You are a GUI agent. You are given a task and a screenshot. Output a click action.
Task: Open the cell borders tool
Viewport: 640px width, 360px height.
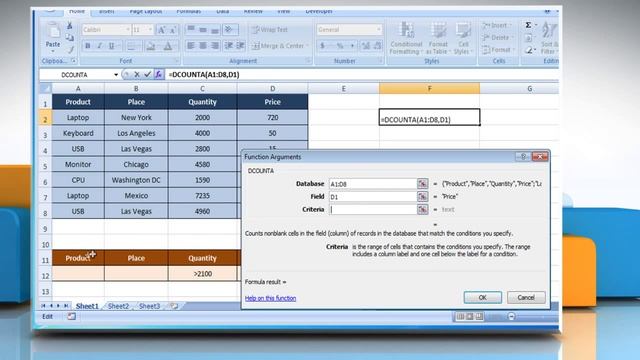click(x=131, y=46)
